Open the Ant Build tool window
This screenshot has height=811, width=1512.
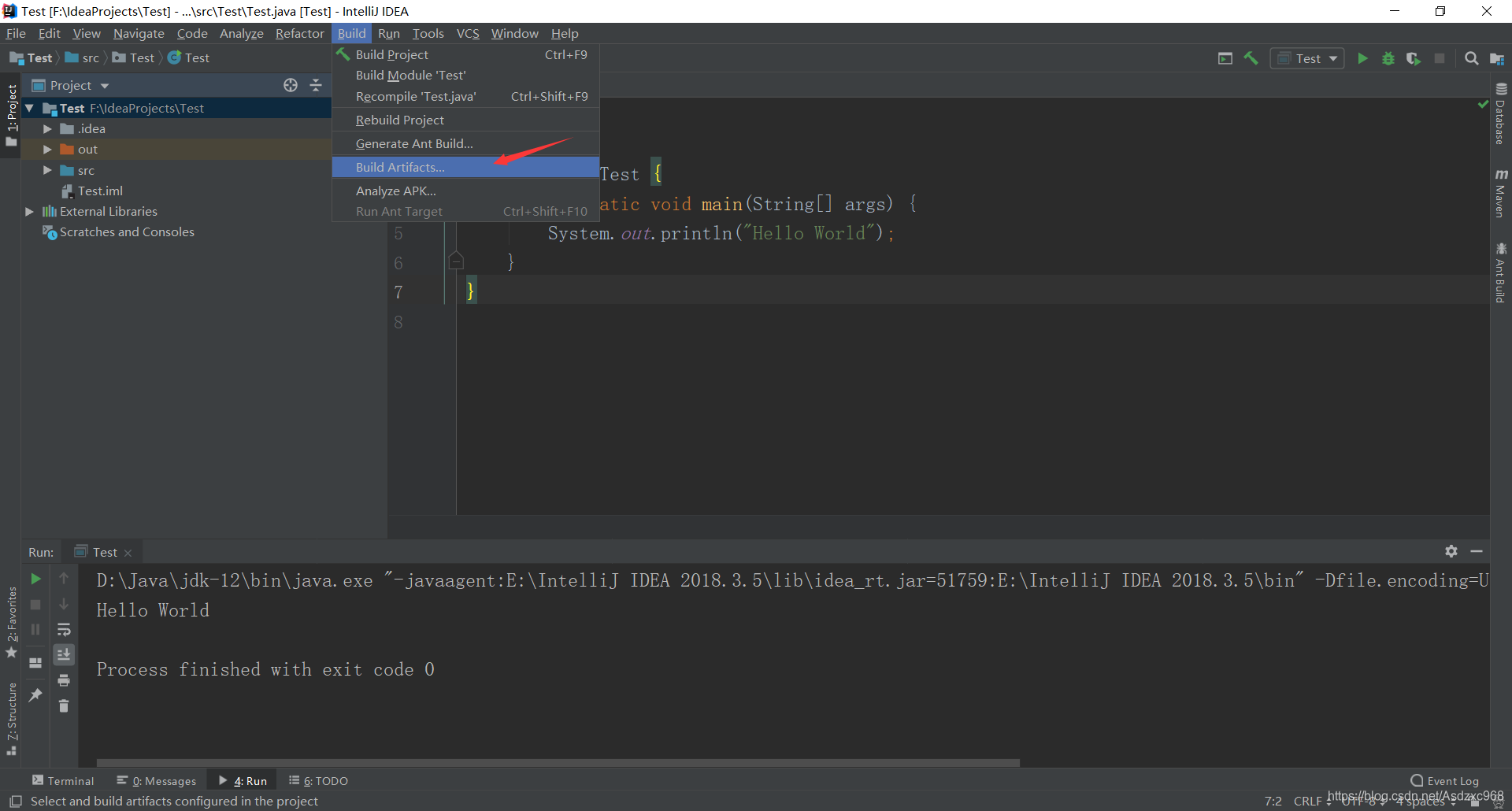(1501, 272)
